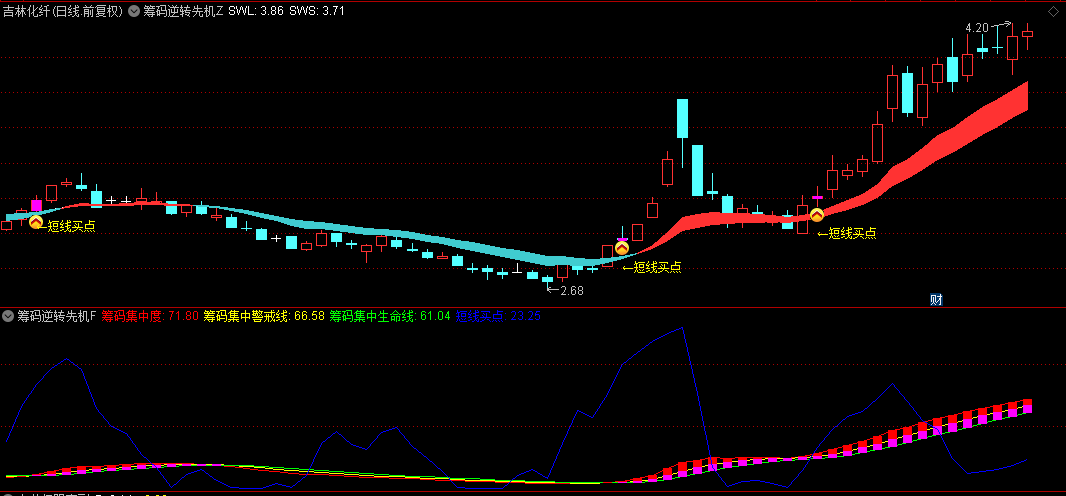The image size is (1066, 496).
Task: Click the 4.20 highest price label
Action: pyautogui.click(x=977, y=28)
